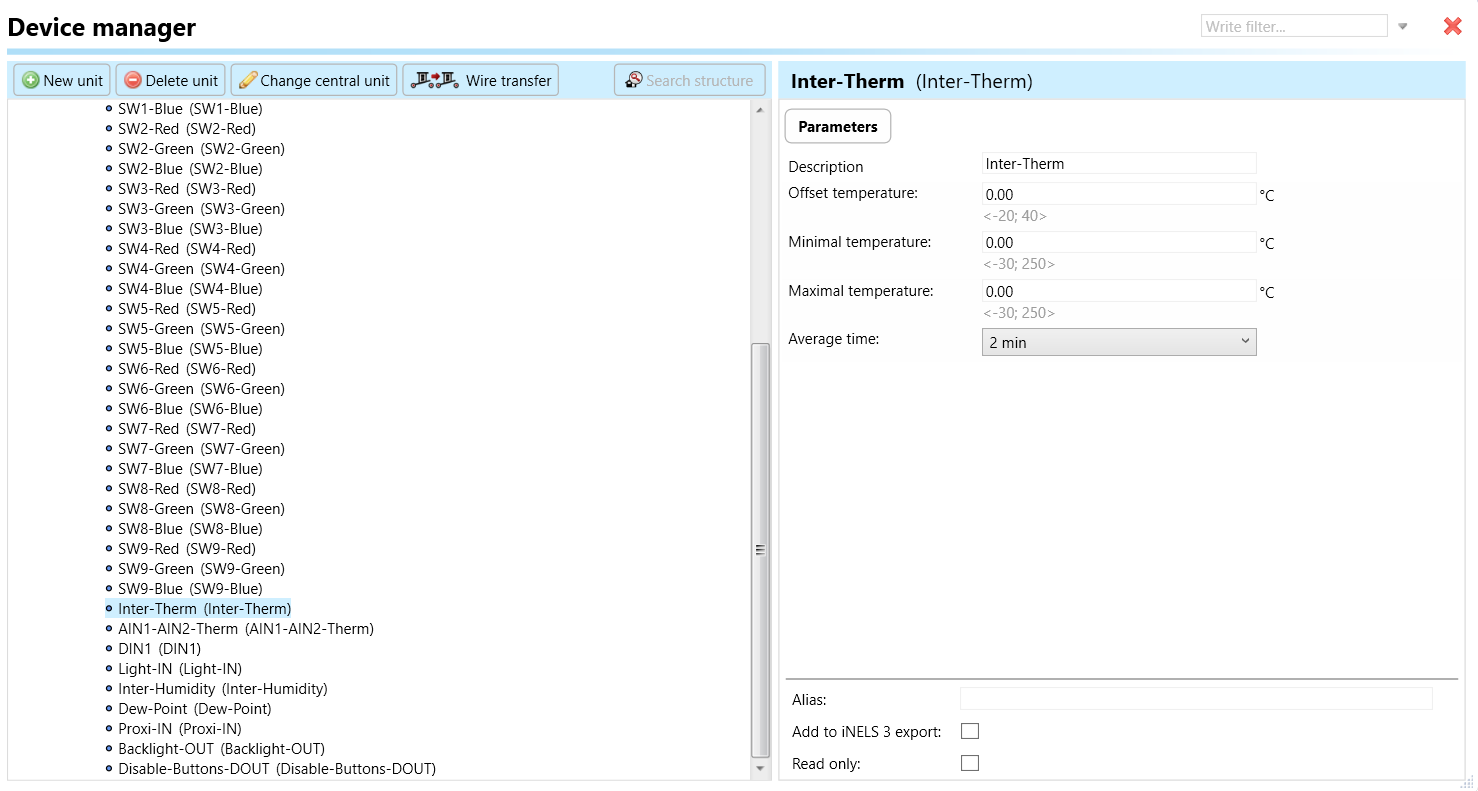
Task: Close Device manager with red X
Action: [1452, 27]
